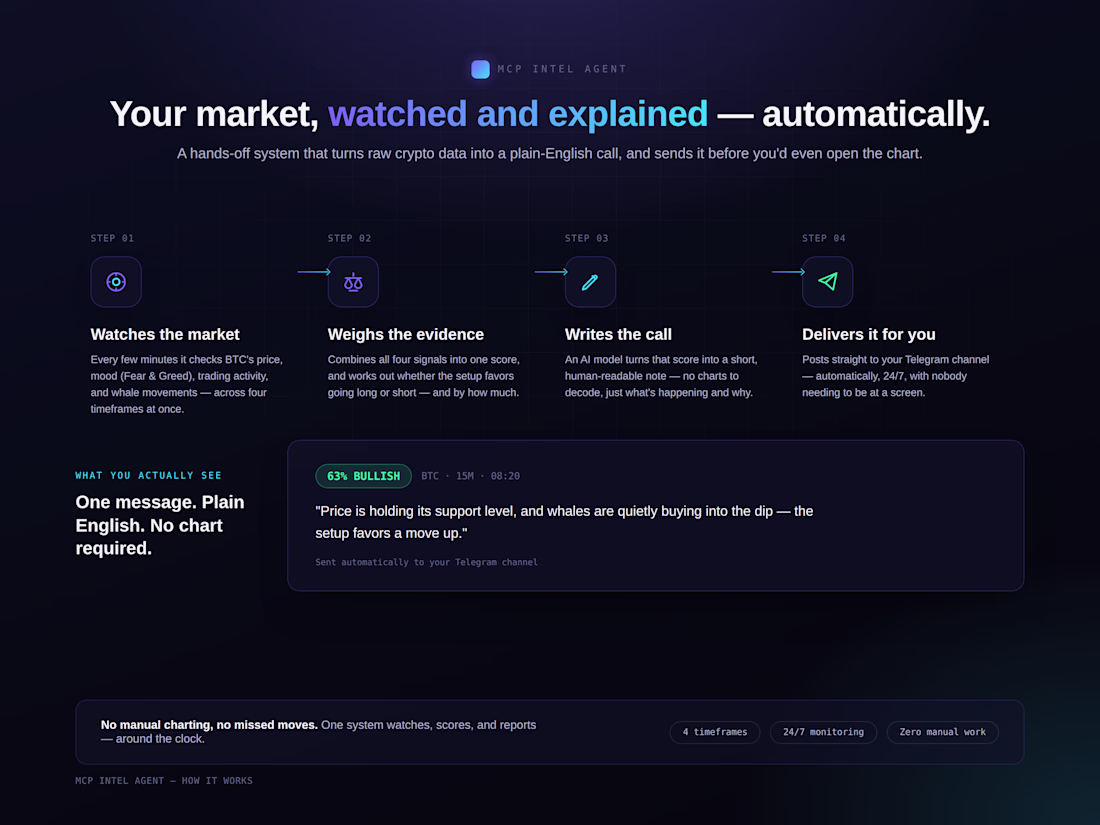Image resolution: width=1100 pixels, height=825 pixels.
Task: Click the arrow leading into Step 04
Action: click(788, 271)
